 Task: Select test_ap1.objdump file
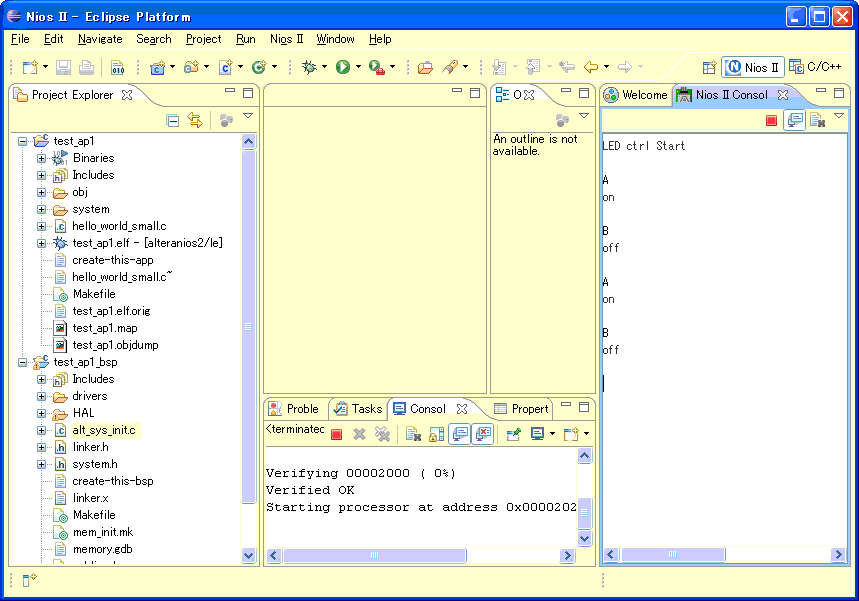pos(116,345)
